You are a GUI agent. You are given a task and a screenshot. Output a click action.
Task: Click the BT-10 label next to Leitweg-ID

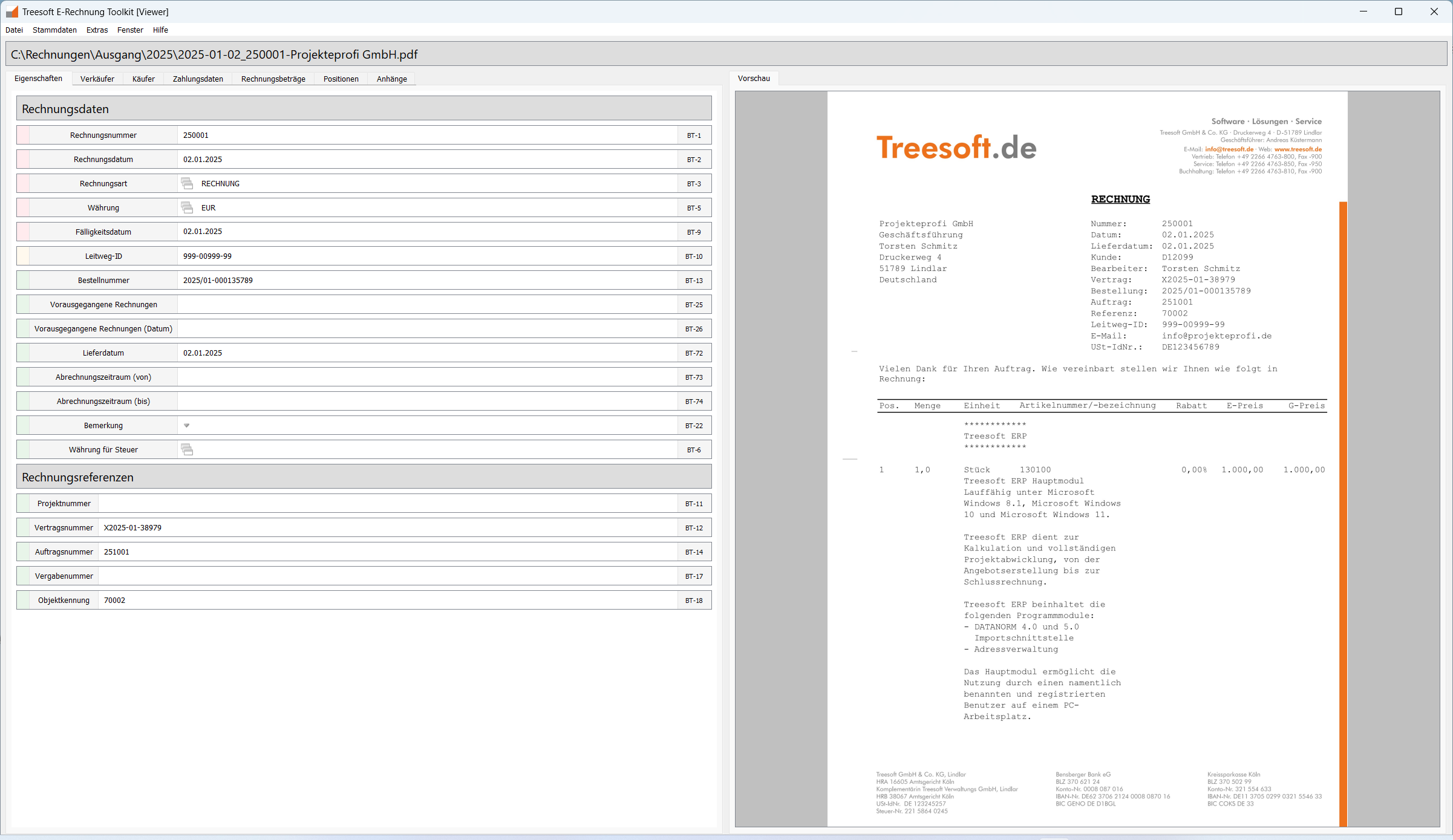694,256
